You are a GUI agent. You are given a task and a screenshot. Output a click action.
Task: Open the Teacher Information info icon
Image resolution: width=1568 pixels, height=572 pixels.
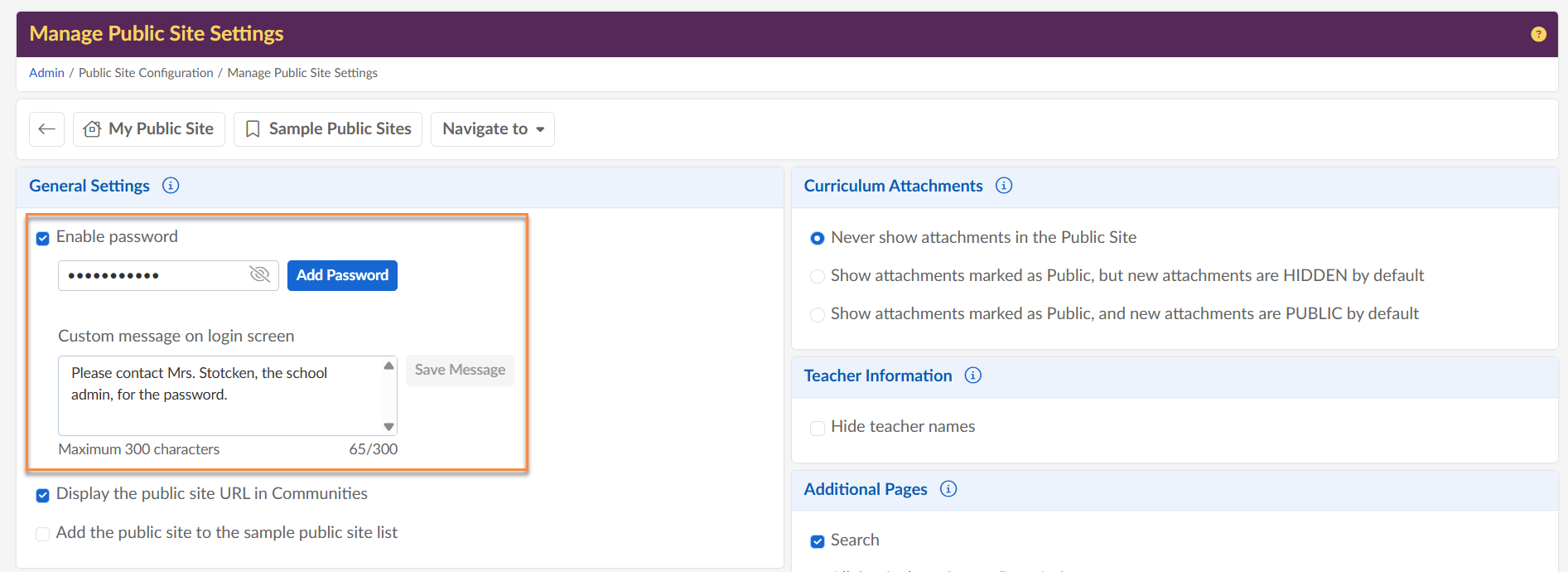[x=972, y=376]
